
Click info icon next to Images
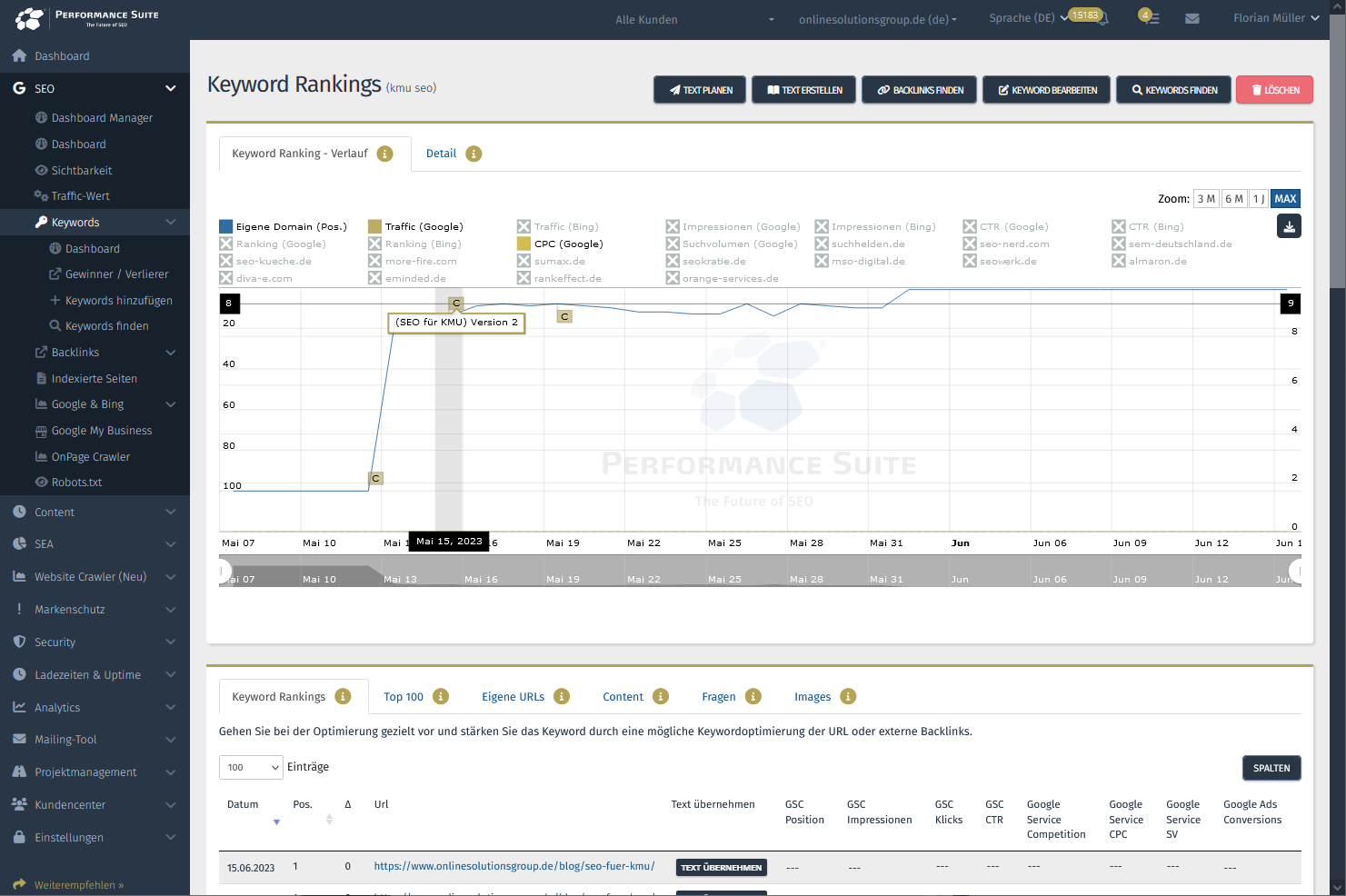848,696
